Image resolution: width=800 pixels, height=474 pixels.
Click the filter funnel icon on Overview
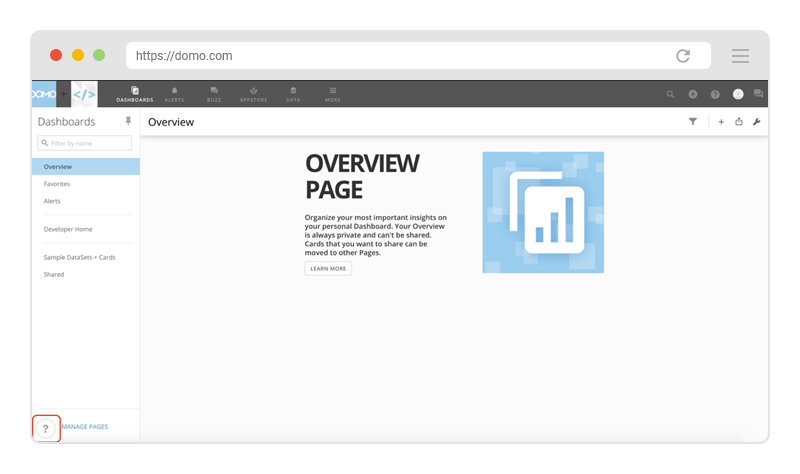(692, 122)
